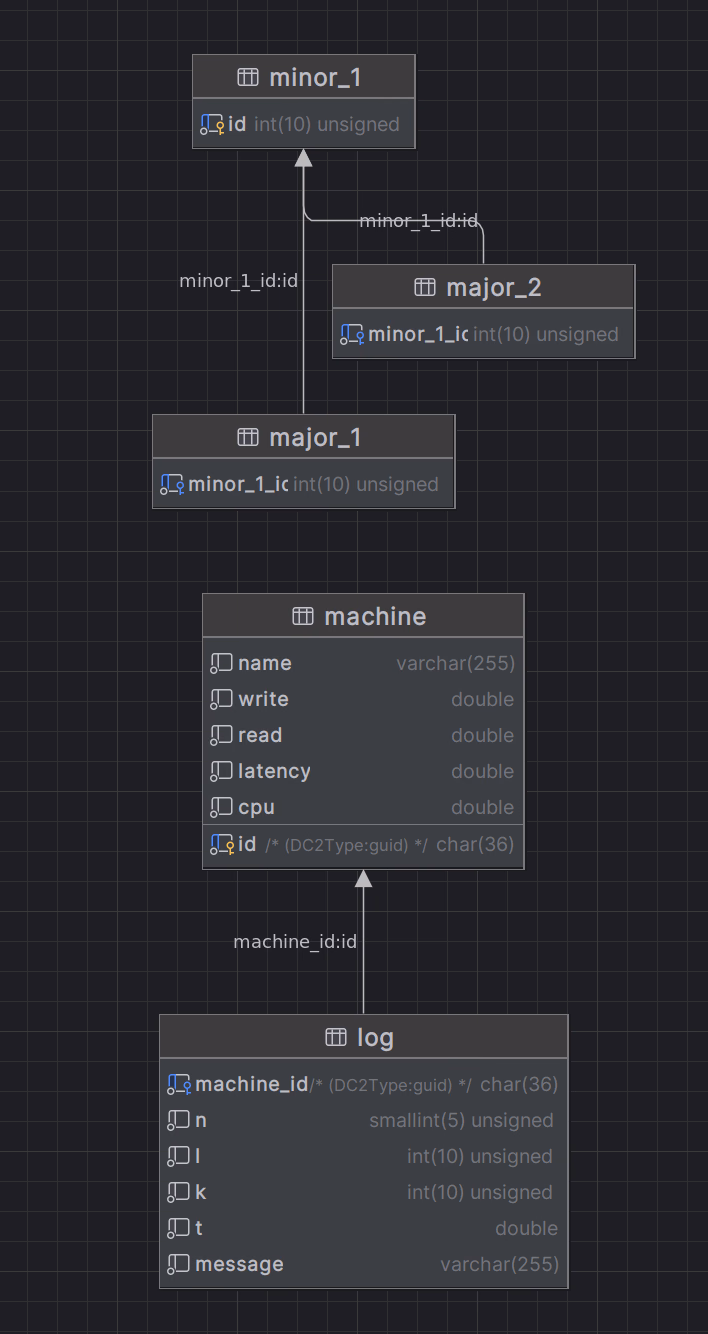Select the minor_1 table header
This screenshot has width=708, height=1334.
click(304, 77)
